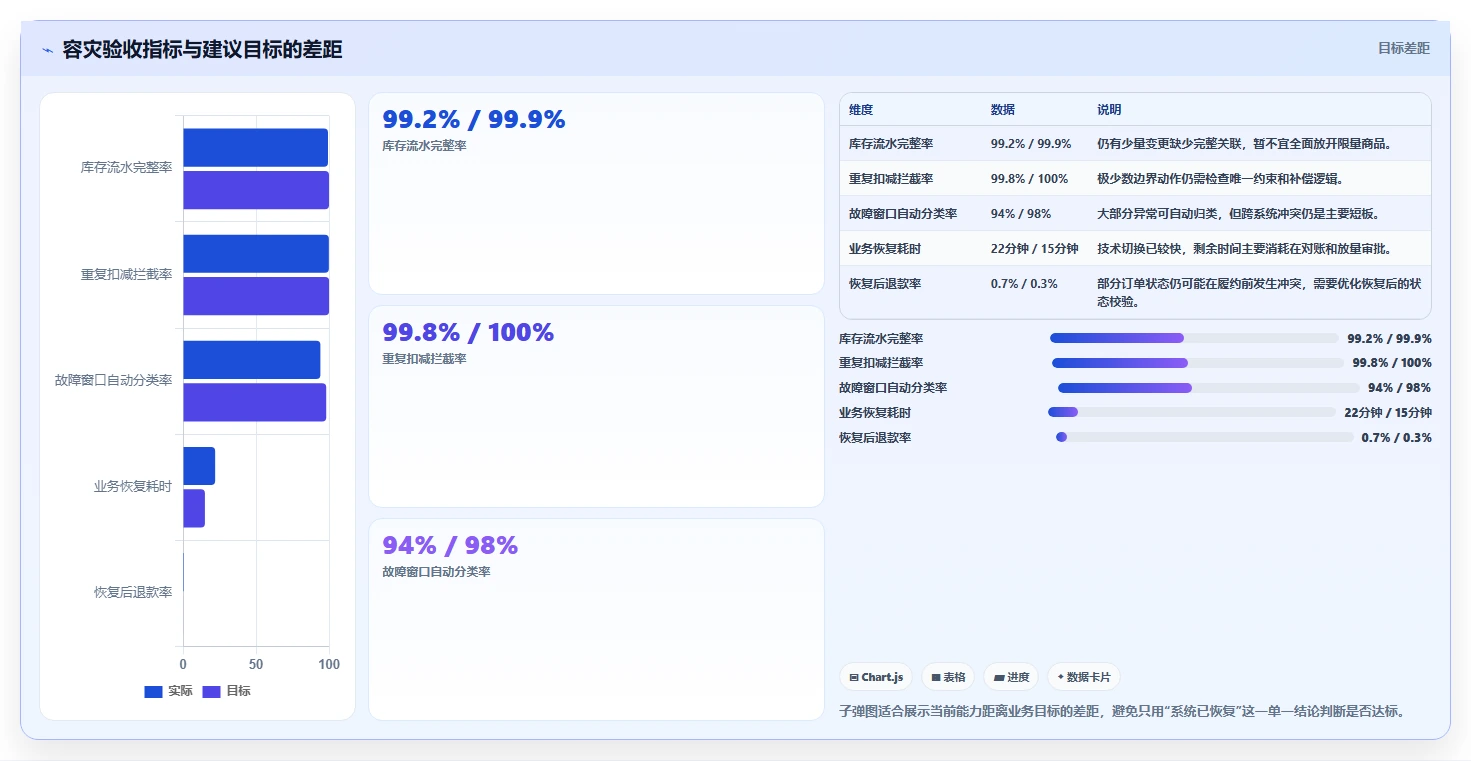The height and width of the screenshot is (761, 1471).
Task: Click the 目标 bar for 重复扣减拦截率
Action: coord(256,296)
